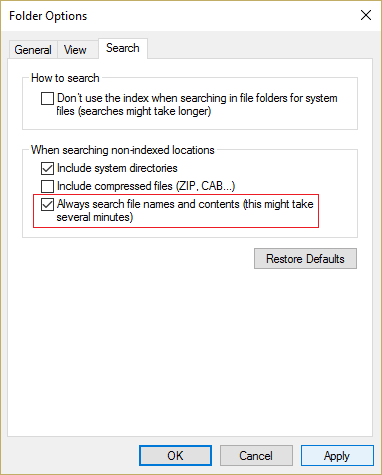Click the "How to search" group heading
This screenshot has width=382, height=475.
[x=65, y=78]
